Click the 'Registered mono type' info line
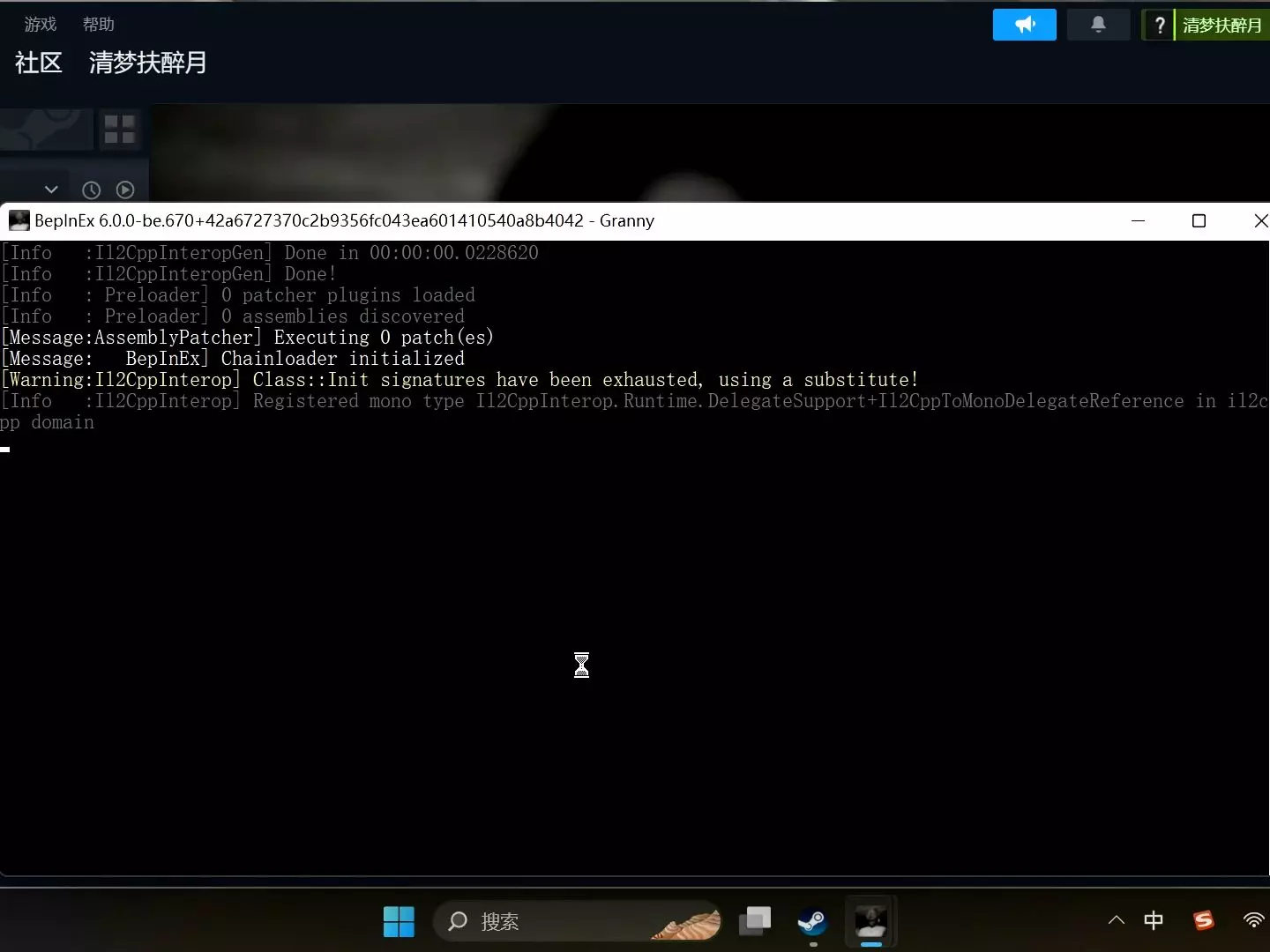The image size is (1270, 952). tap(635, 401)
